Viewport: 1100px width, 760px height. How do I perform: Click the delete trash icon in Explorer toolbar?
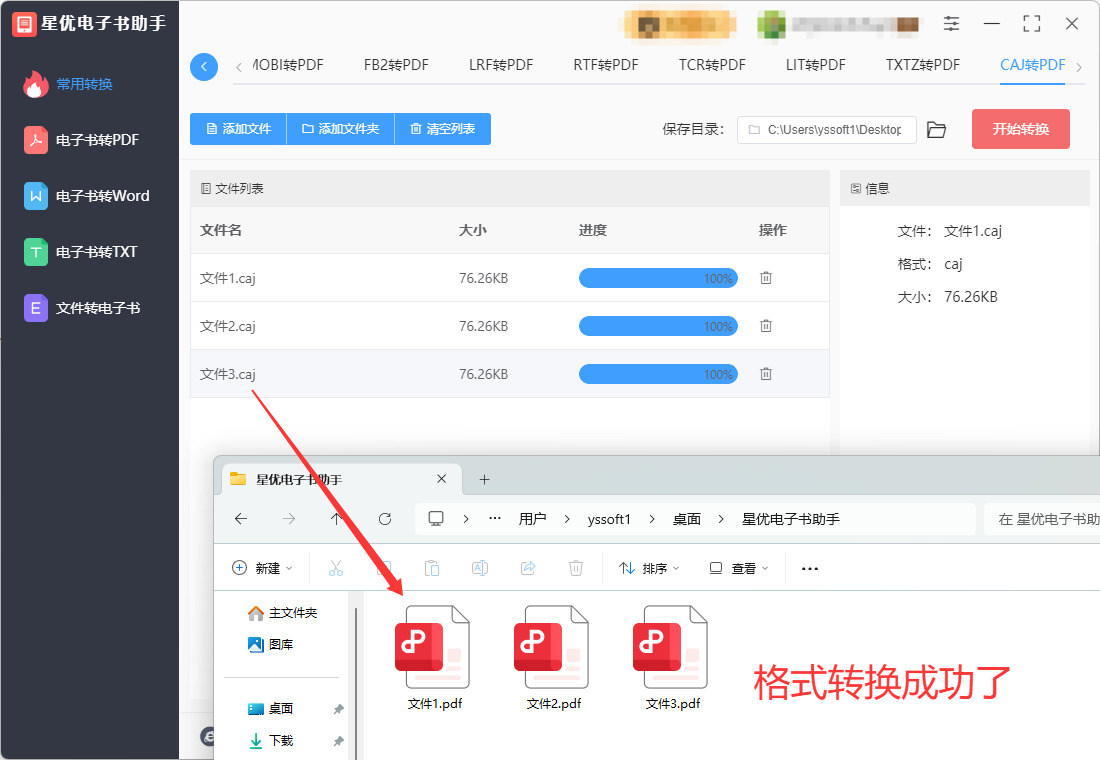pyautogui.click(x=576, y=568)
